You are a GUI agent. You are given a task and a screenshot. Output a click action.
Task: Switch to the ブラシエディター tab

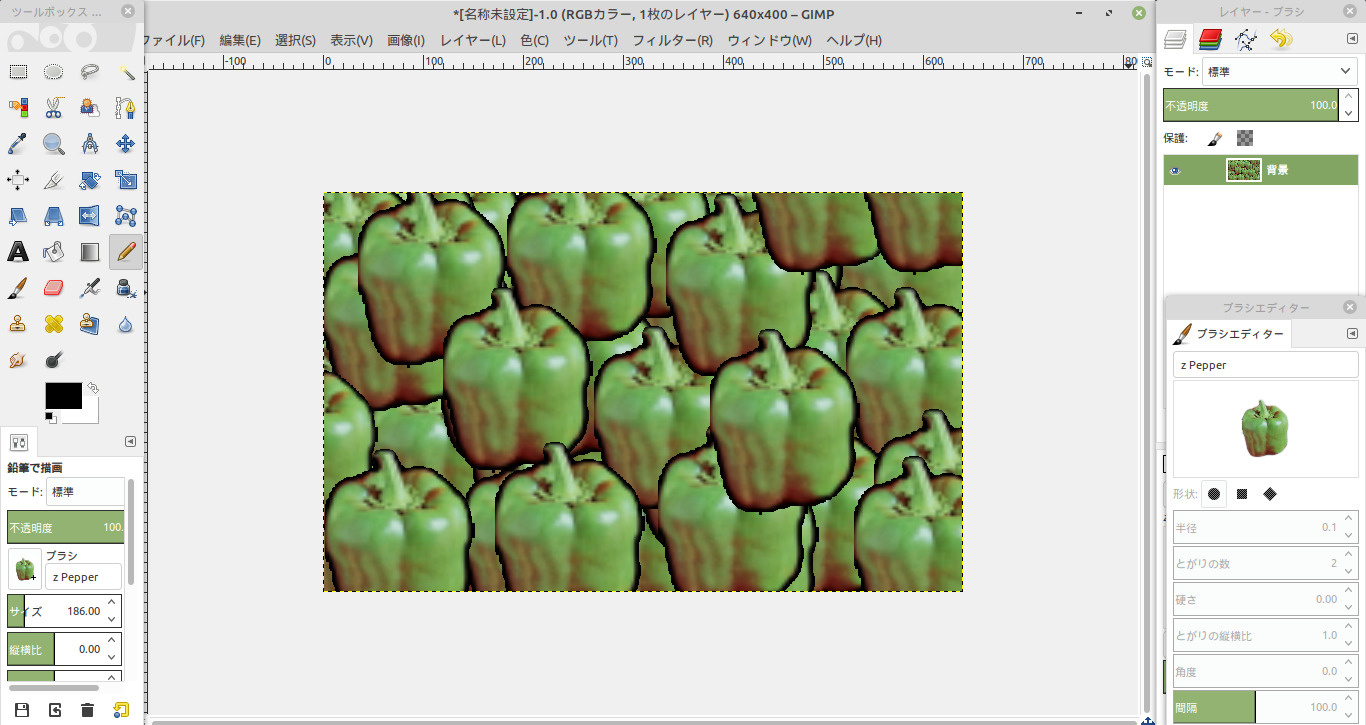(1230, 334)
